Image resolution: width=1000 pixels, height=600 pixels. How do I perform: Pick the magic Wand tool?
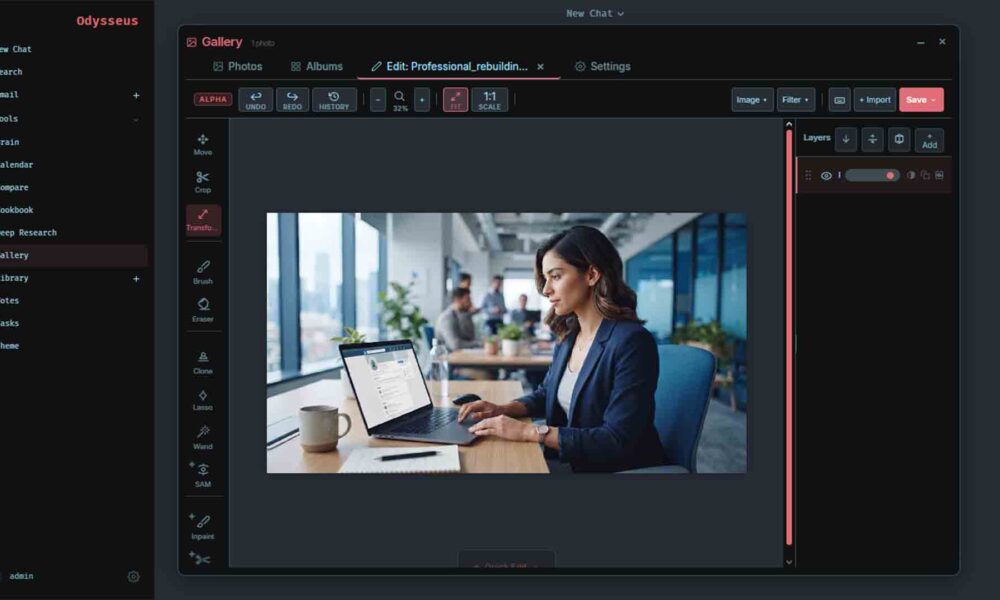point(203,437)
